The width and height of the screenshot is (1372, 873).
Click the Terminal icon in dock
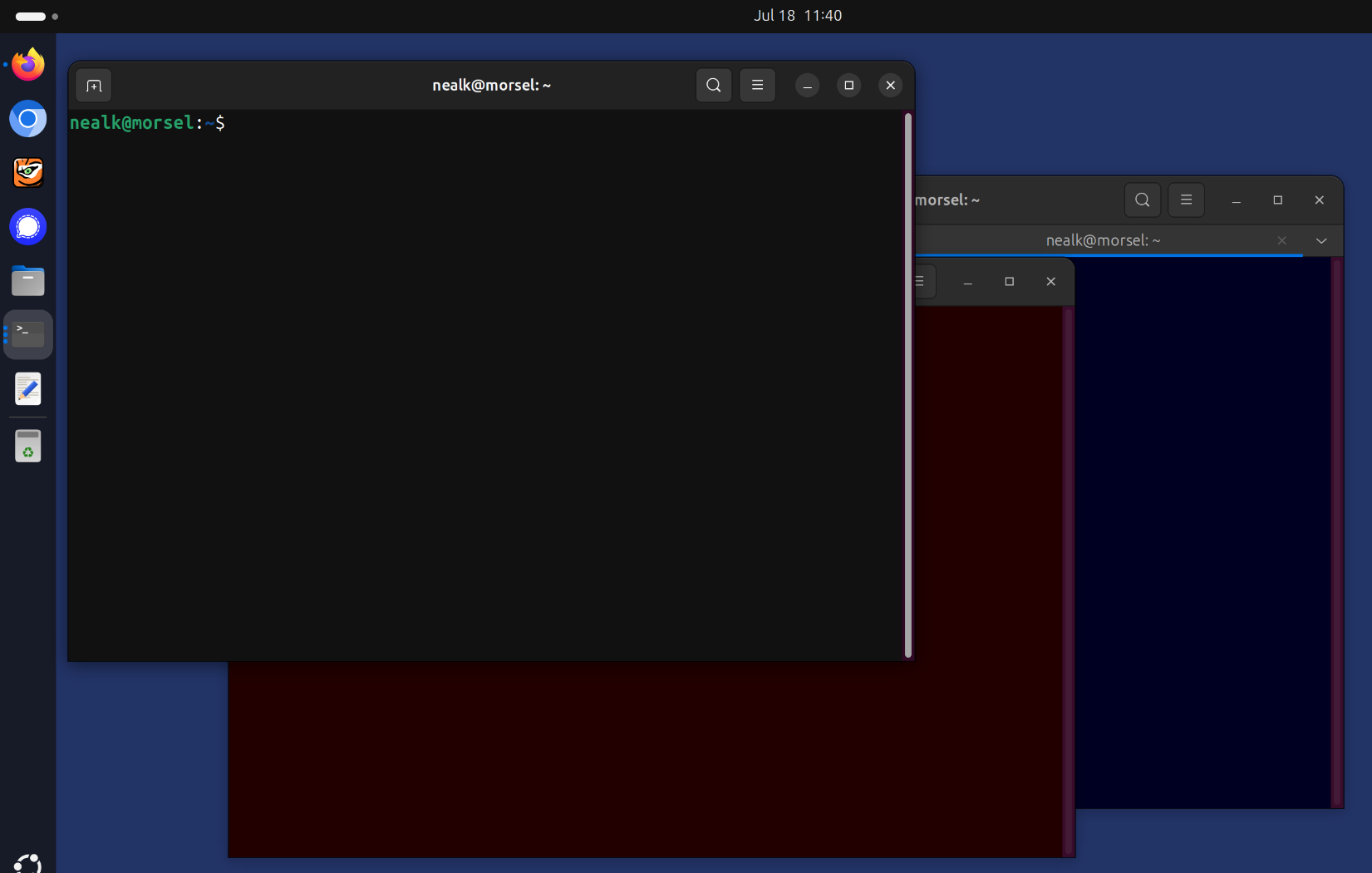28,334
